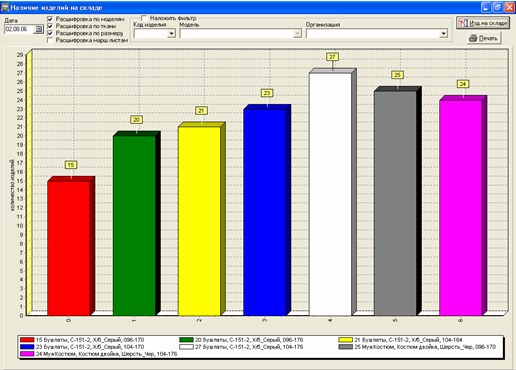Click the white legend swatch
Screen dimensions: 516x370
pos(186,347)
